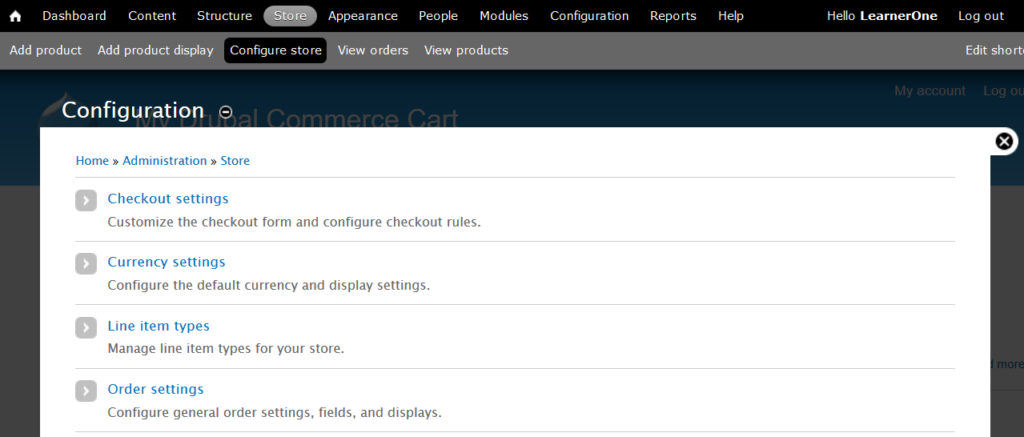Go to the home icon in admin bar
Viewport: 1024px width, 437px height.
pyautogui.click(x=15, y=16)
